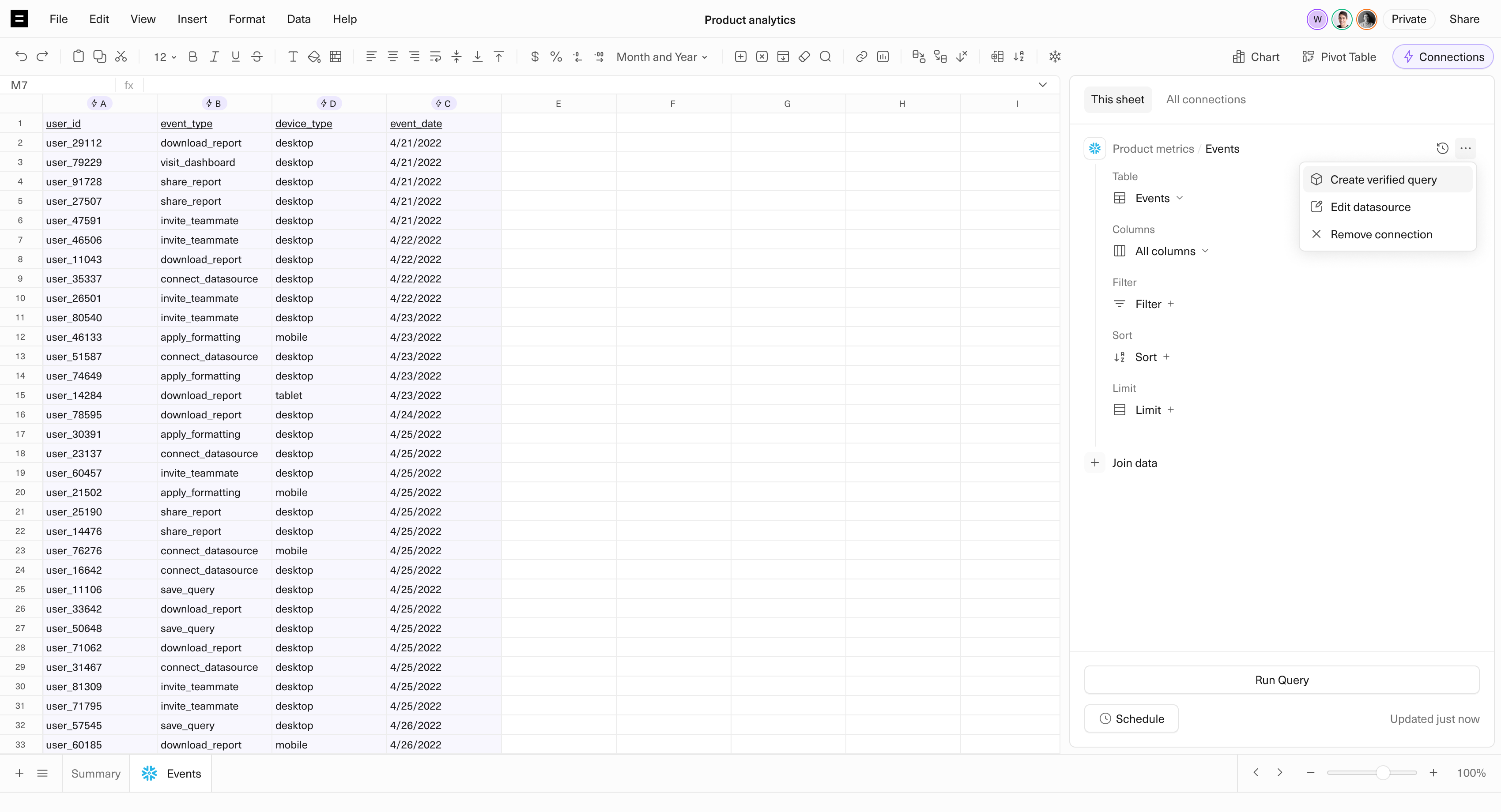Select Remove connection from menu
1501x812 pixels.
tap(1380, 234)
